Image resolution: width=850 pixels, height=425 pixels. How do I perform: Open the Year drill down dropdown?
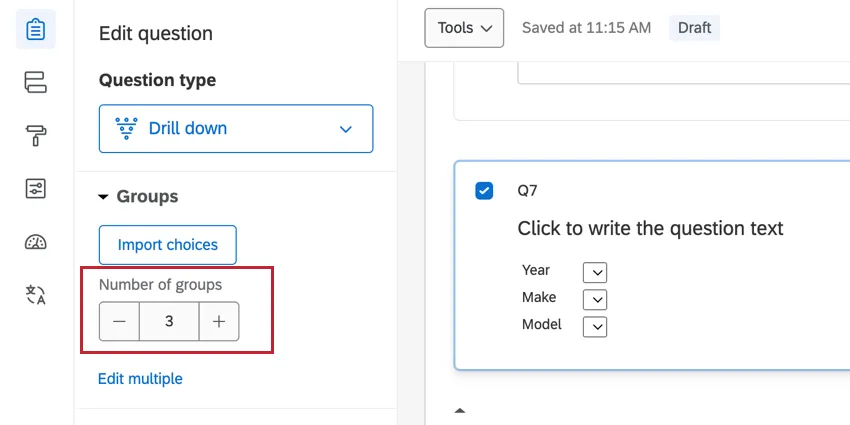click(595, 272)
